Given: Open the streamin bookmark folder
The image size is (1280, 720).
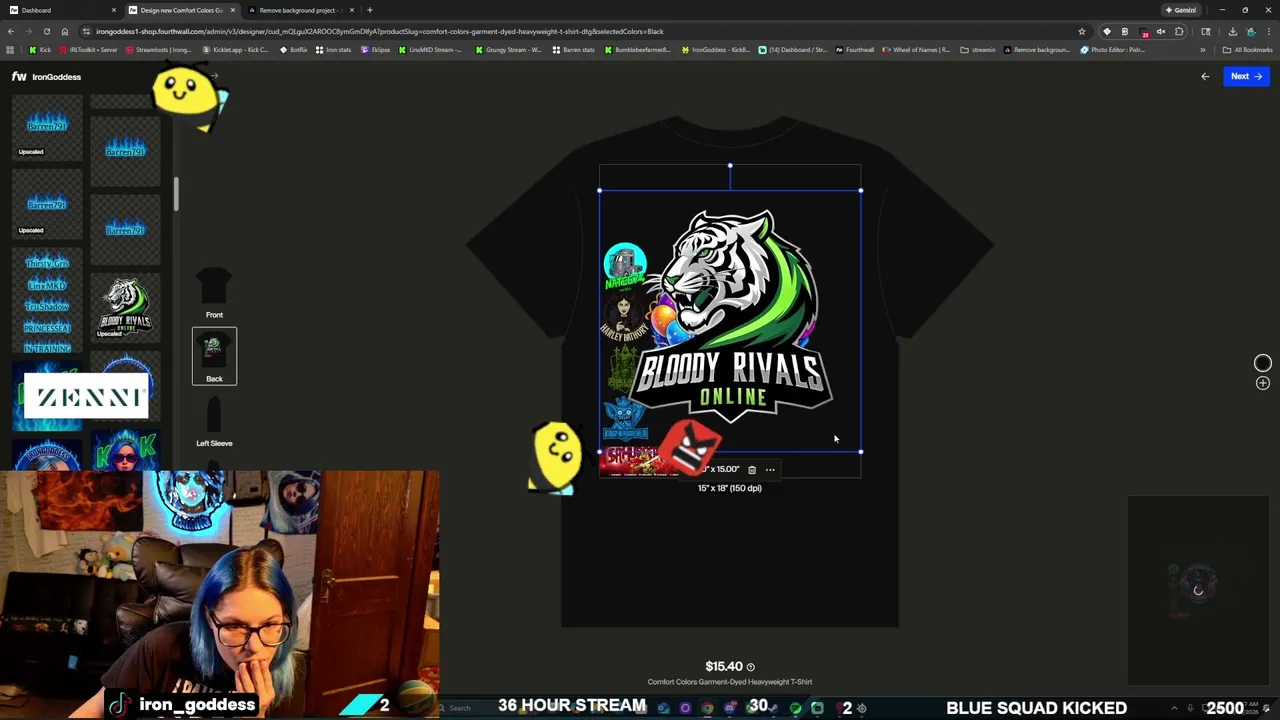Looking at the screenshot, I should click(x=978, y=49).
